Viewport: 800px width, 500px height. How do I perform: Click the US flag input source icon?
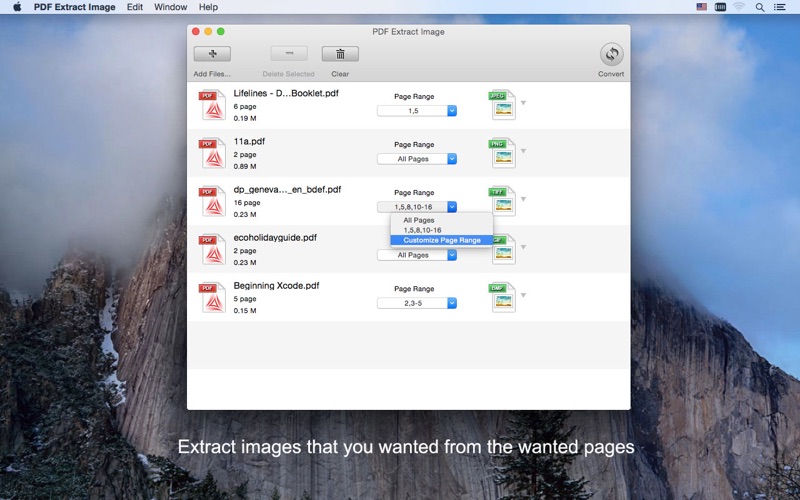pos(702,7)
